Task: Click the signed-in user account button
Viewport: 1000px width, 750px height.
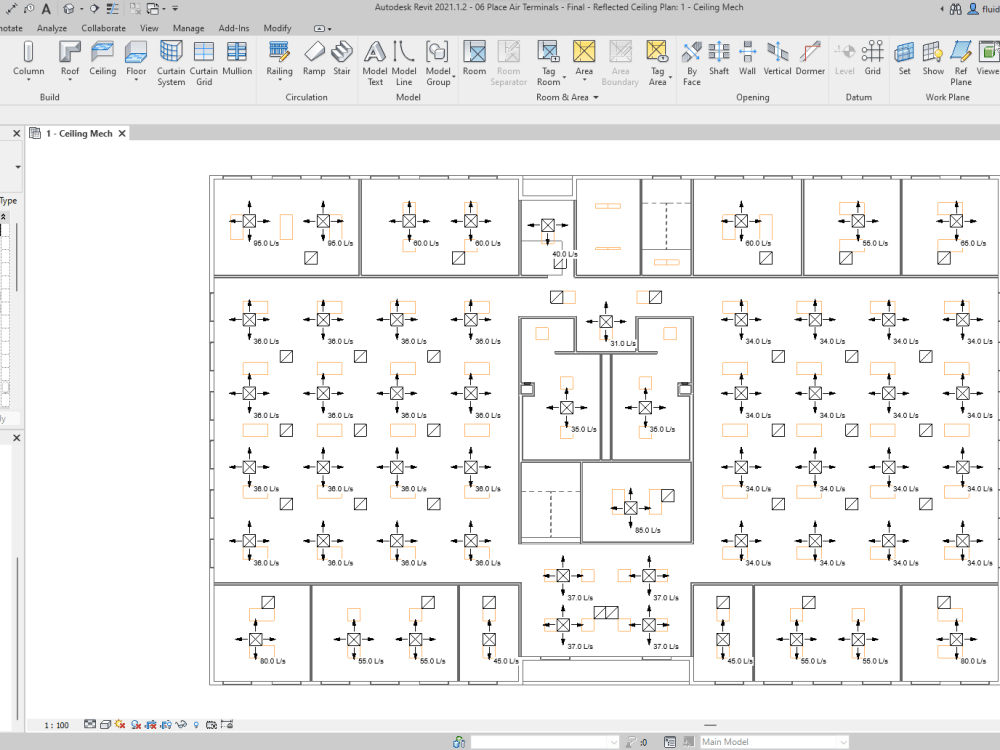Action: point(972,8)
